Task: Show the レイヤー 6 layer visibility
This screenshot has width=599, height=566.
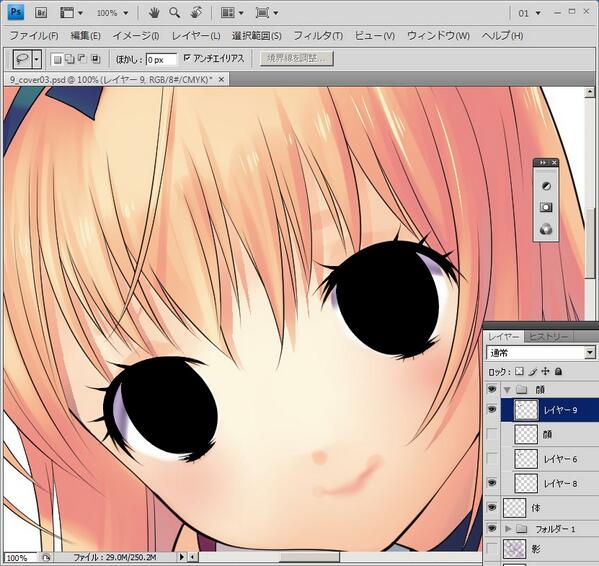Action: pos(492,458)
